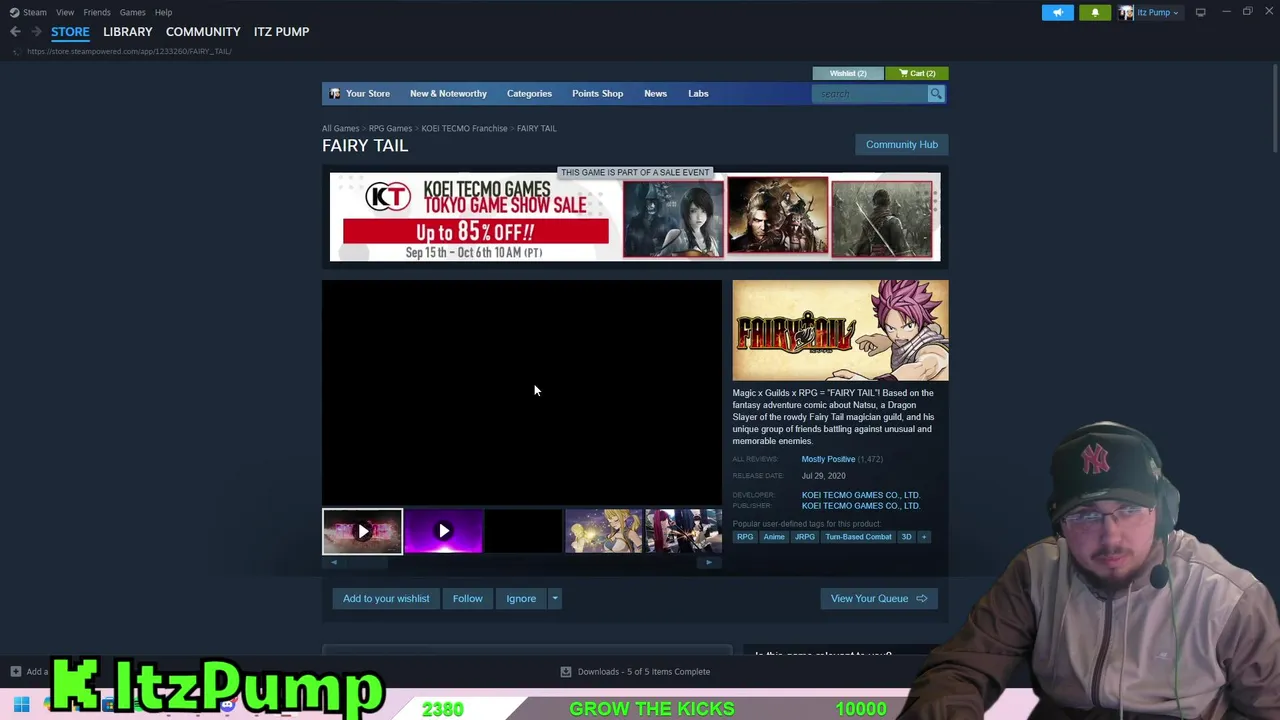Click the Turn-Based Combat tag
The image size is (1280, 720).
click(x=858, y=537)
